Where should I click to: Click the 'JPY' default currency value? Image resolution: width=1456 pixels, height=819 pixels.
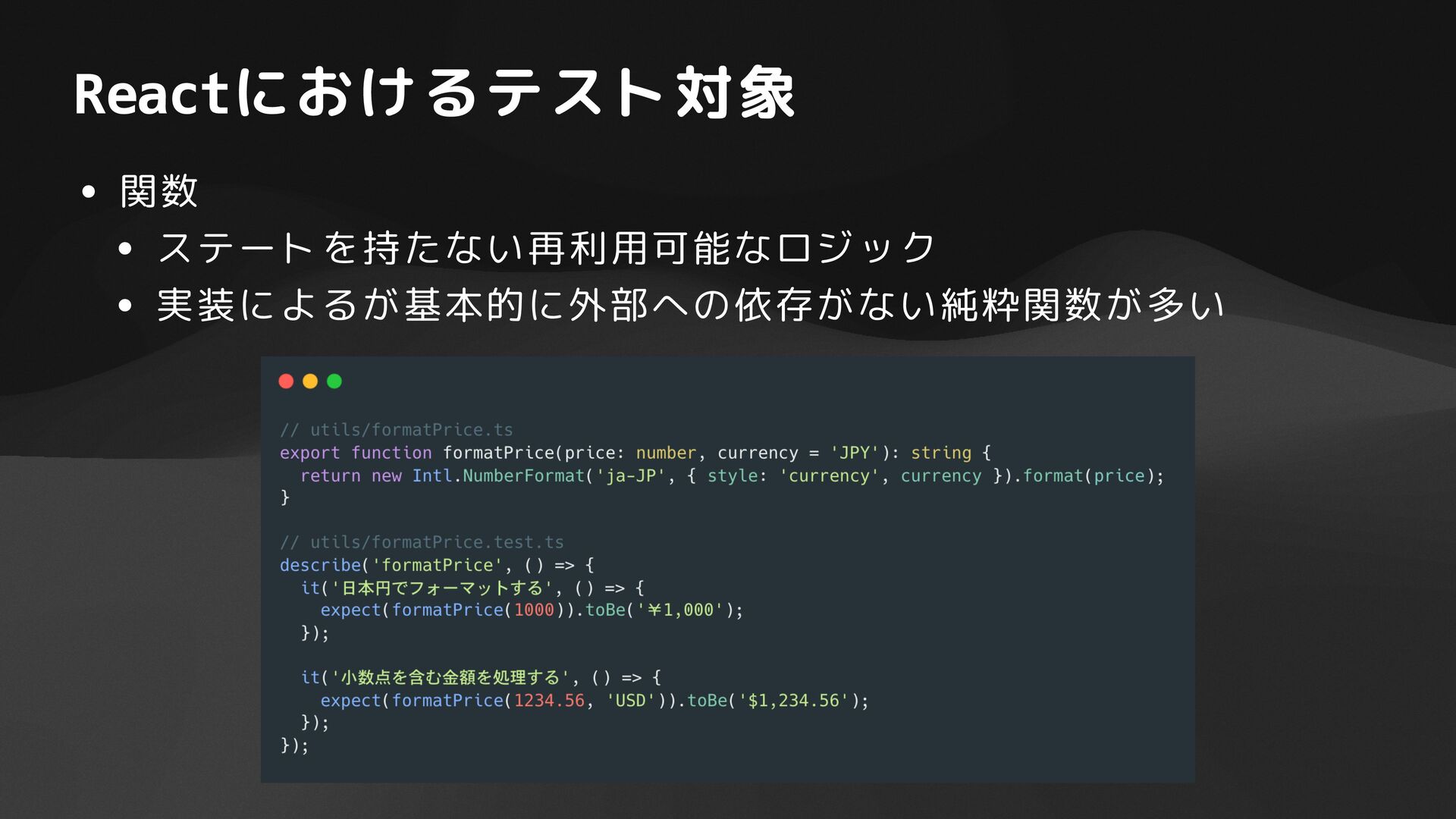tap(854, 453)
